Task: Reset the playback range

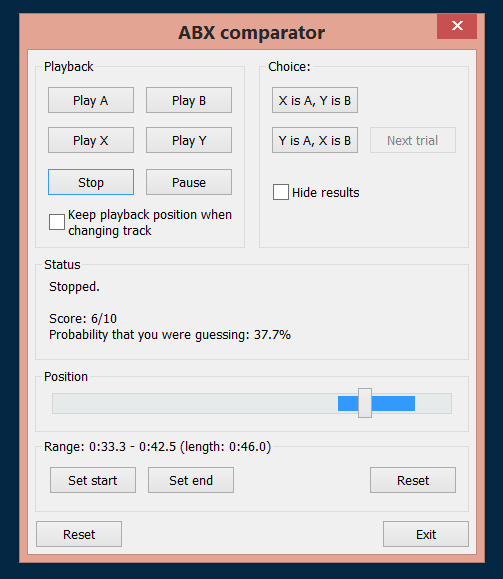Action: (x=413, y=480)
